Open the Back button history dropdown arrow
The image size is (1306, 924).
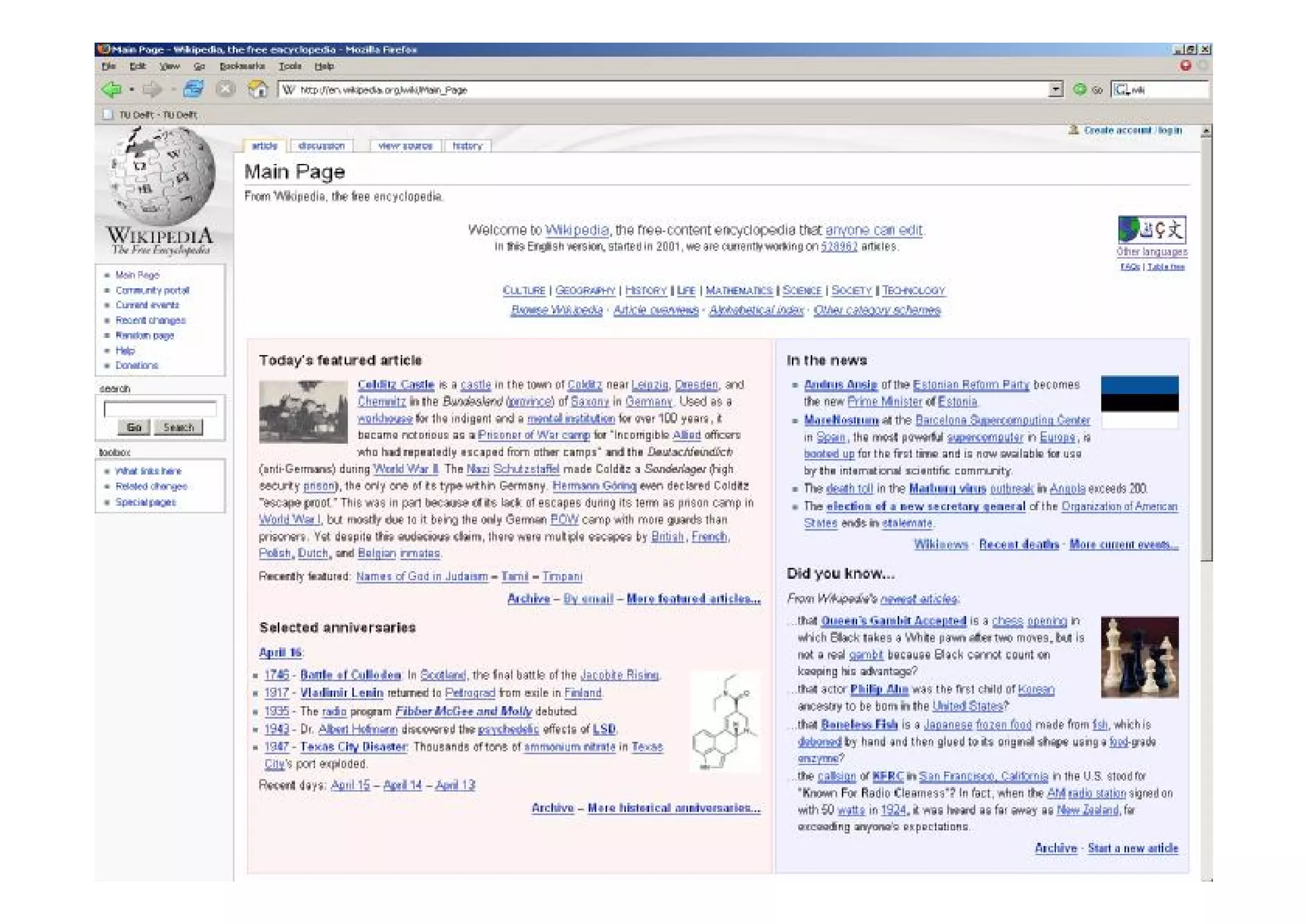132,89
